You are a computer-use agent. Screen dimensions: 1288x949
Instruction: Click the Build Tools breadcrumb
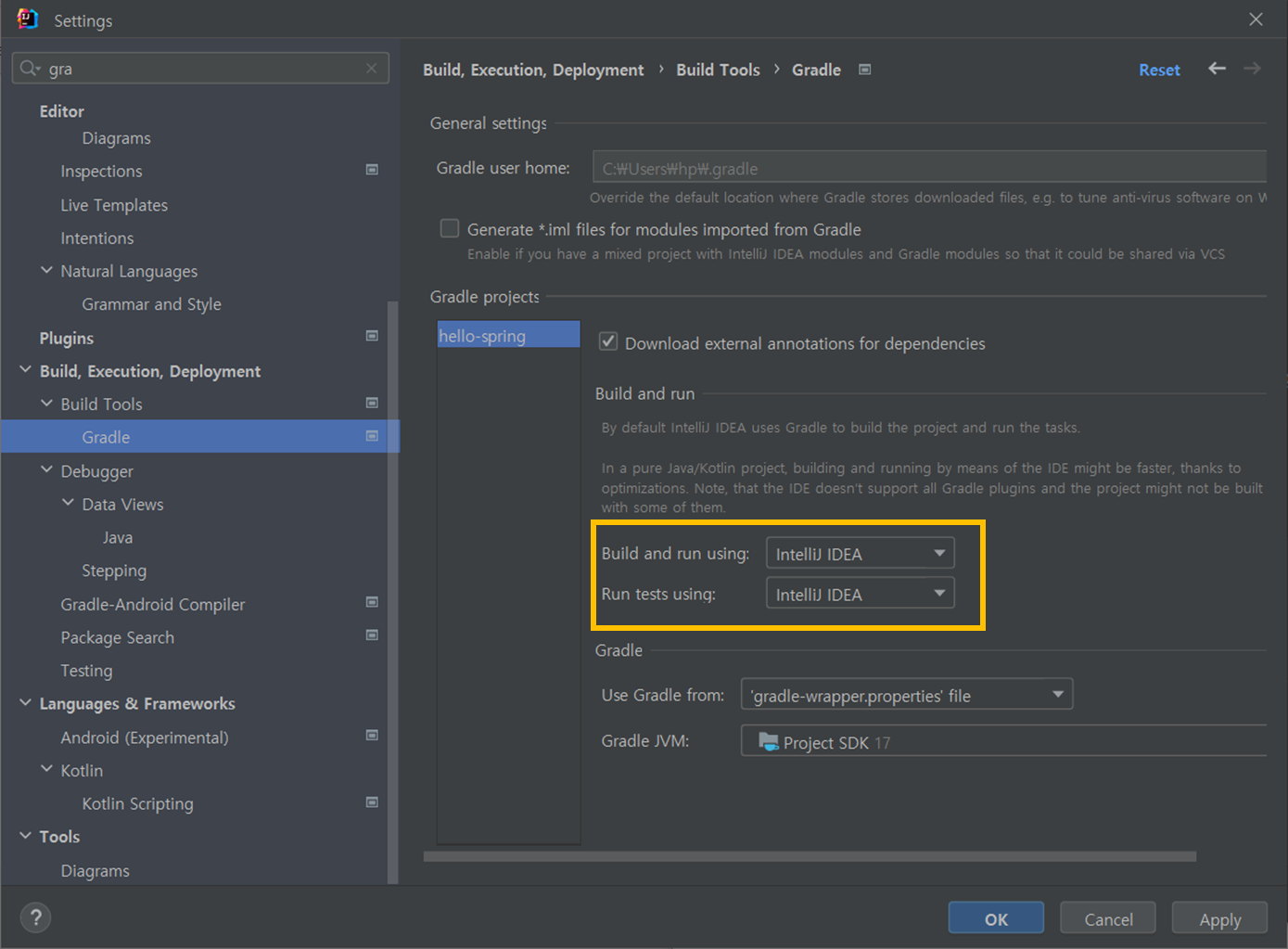click(x=718, y=70)
